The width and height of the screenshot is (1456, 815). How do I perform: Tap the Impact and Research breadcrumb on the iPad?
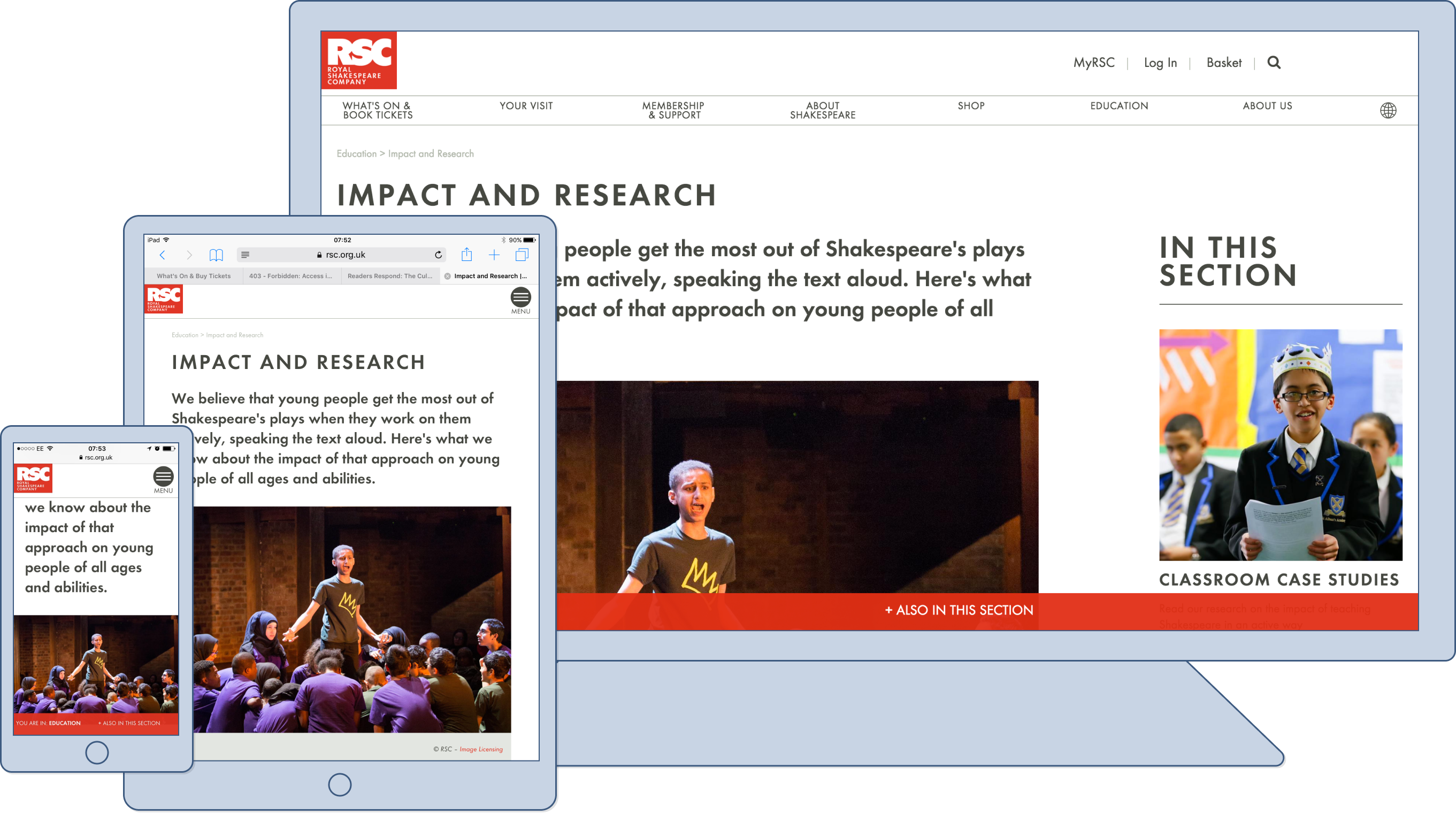click(x=235, y=335)
